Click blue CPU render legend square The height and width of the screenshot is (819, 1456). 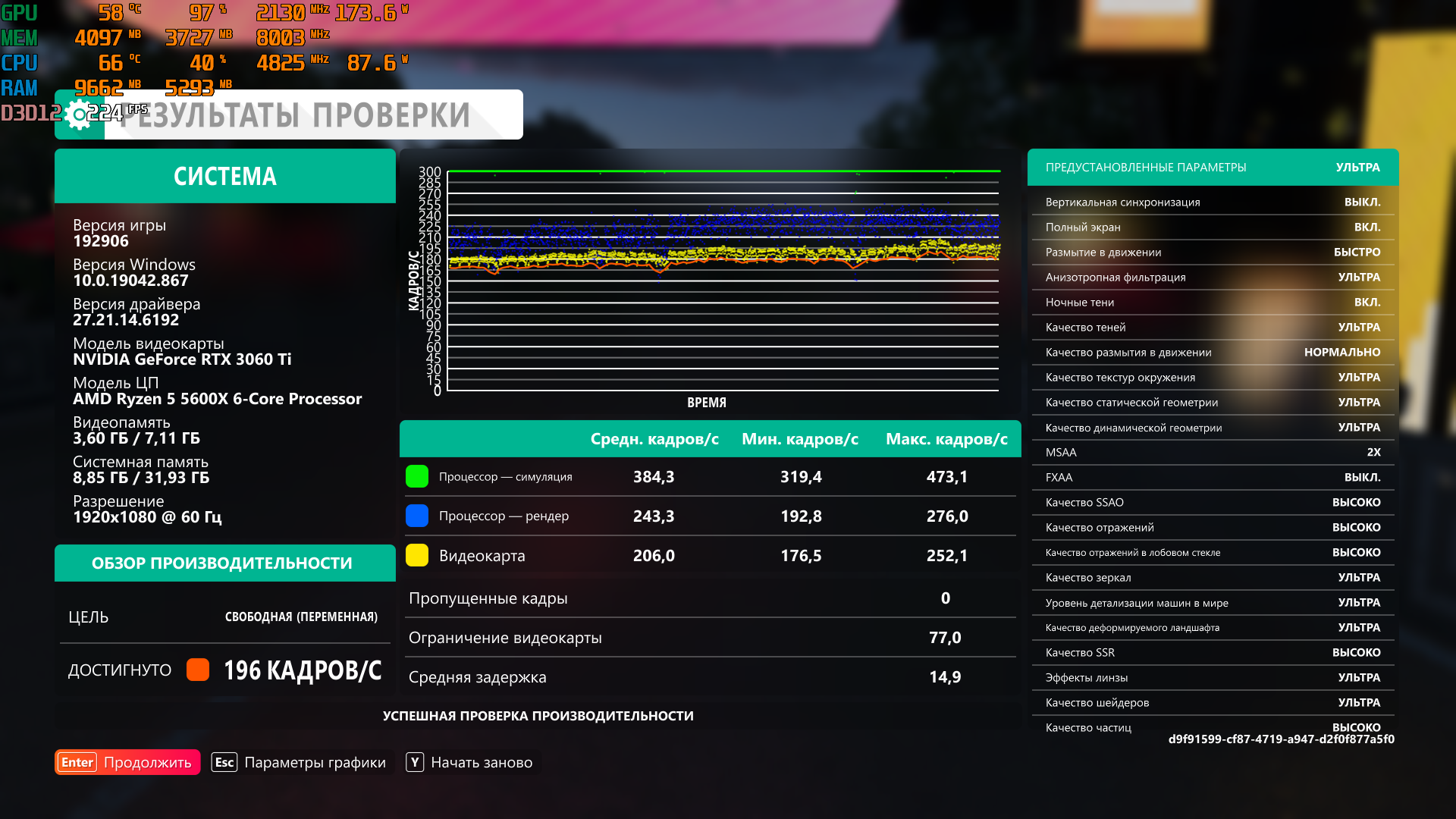(x=417, y=516)
